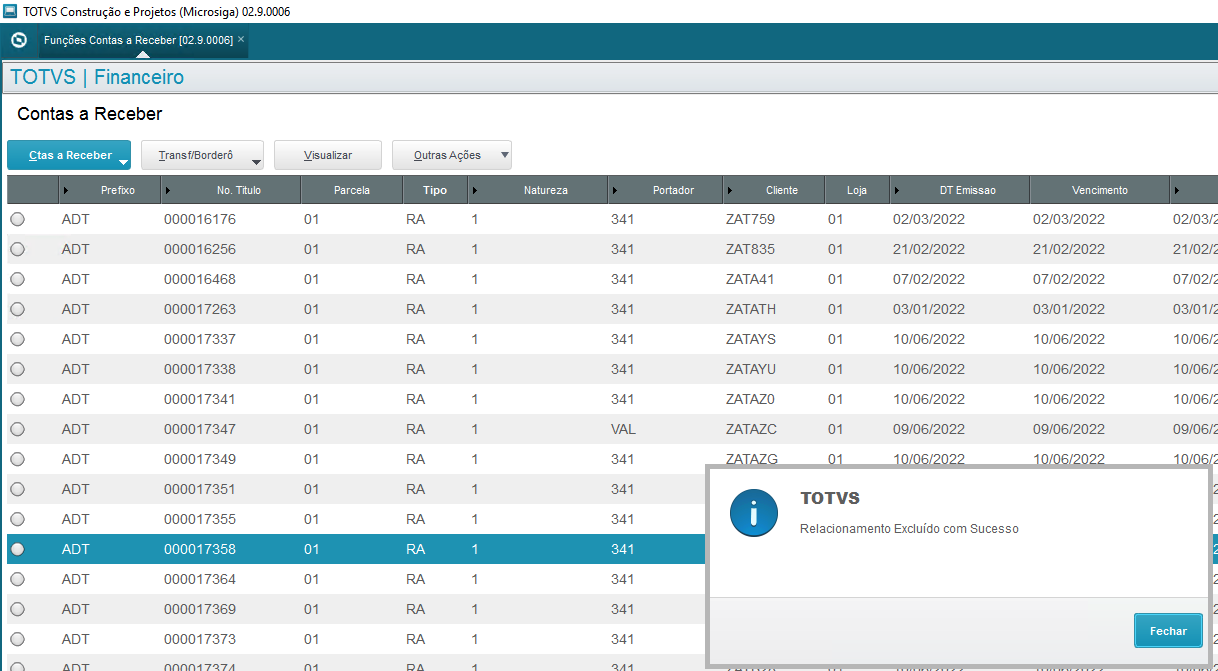Close the Funções Contas a Receber tab
This screenshot has width=1218, height=671.
click(241, 39)
